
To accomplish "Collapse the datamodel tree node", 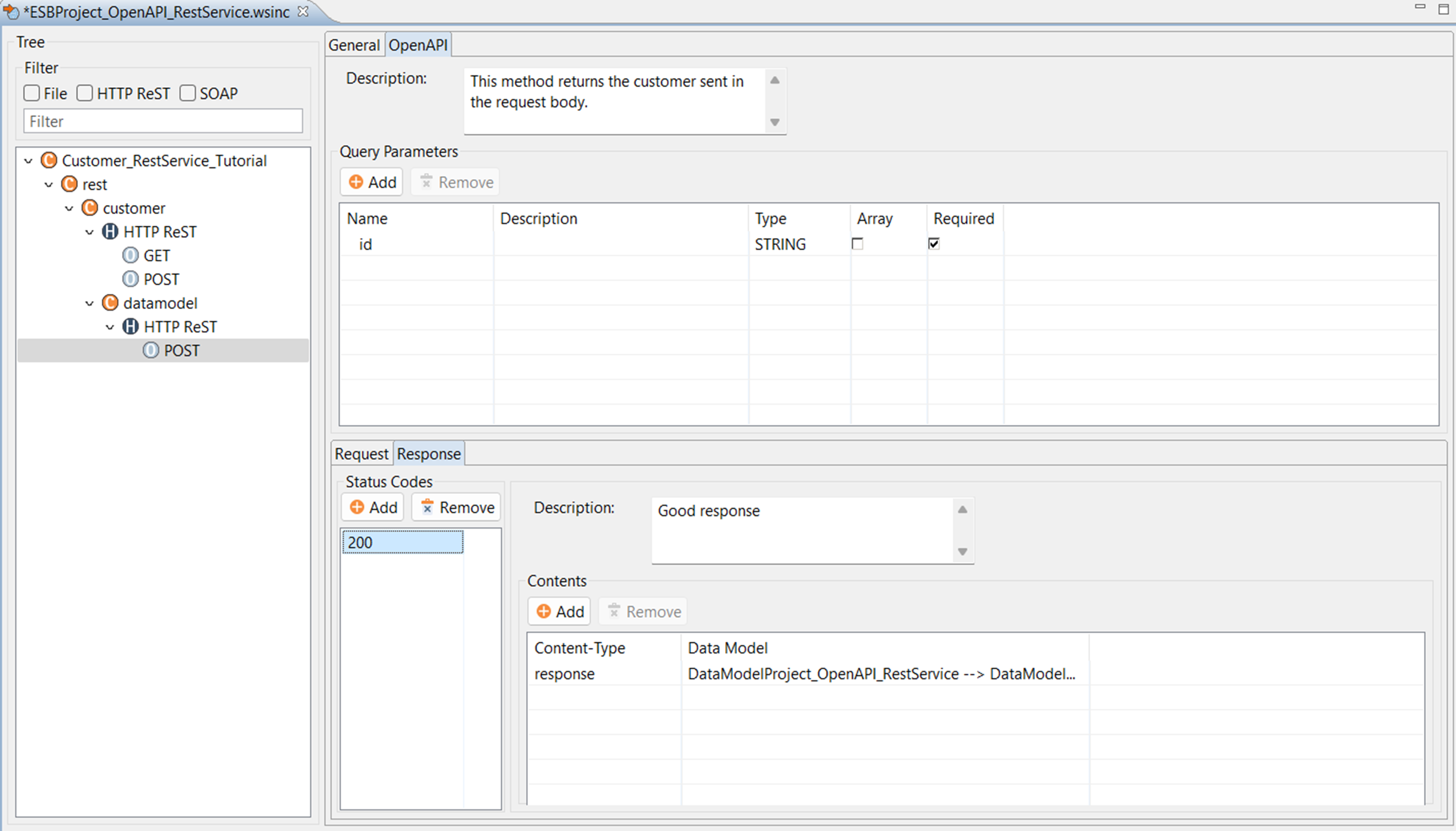I will pyautogui.click(x=90, y=303).
